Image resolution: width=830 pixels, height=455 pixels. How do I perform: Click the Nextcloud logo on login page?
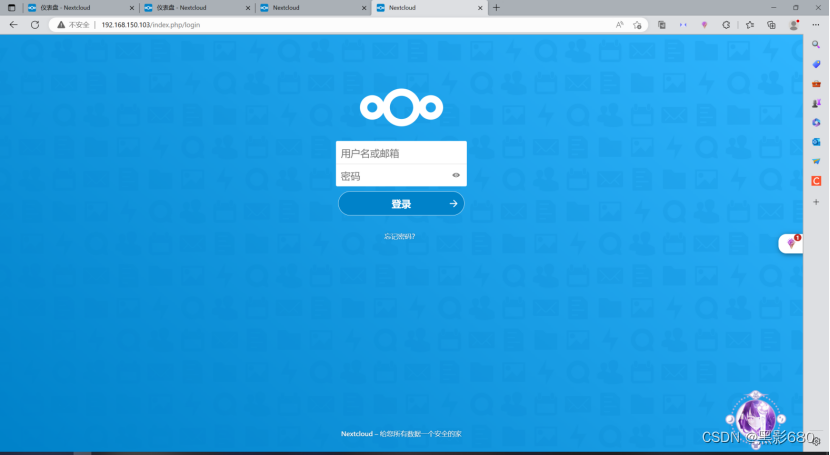[x=401, y=107]
